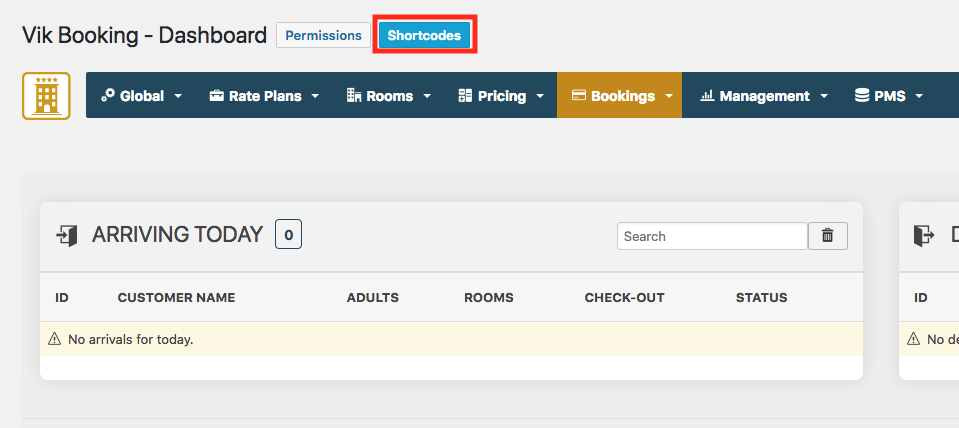The height and width of the screenshot is (428, 959).
Task: Click the Management chart icon
Action: coord(707,95)
